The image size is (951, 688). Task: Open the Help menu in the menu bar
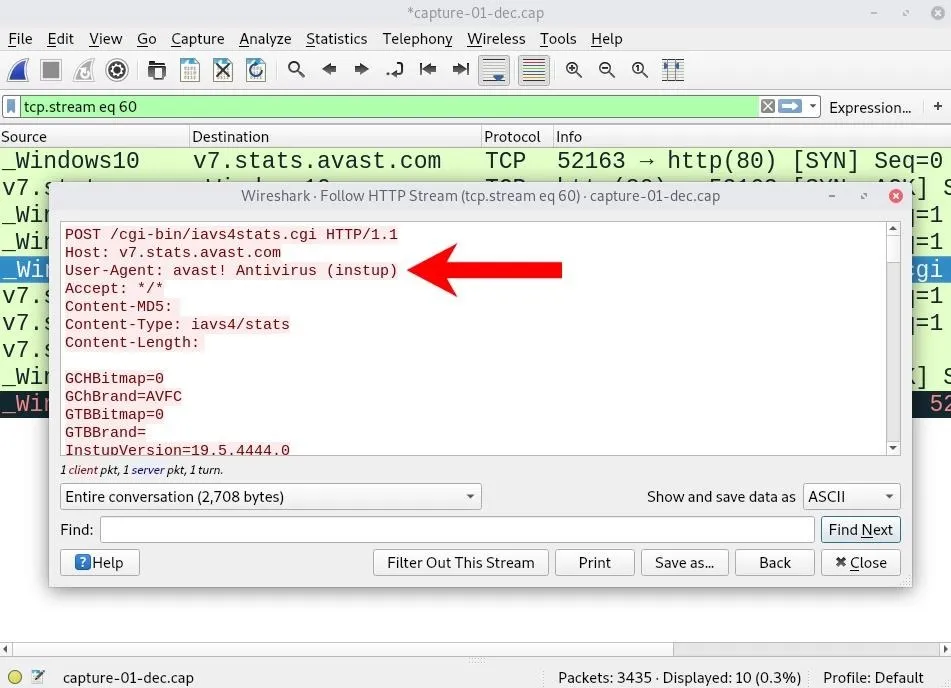point(607,39)
